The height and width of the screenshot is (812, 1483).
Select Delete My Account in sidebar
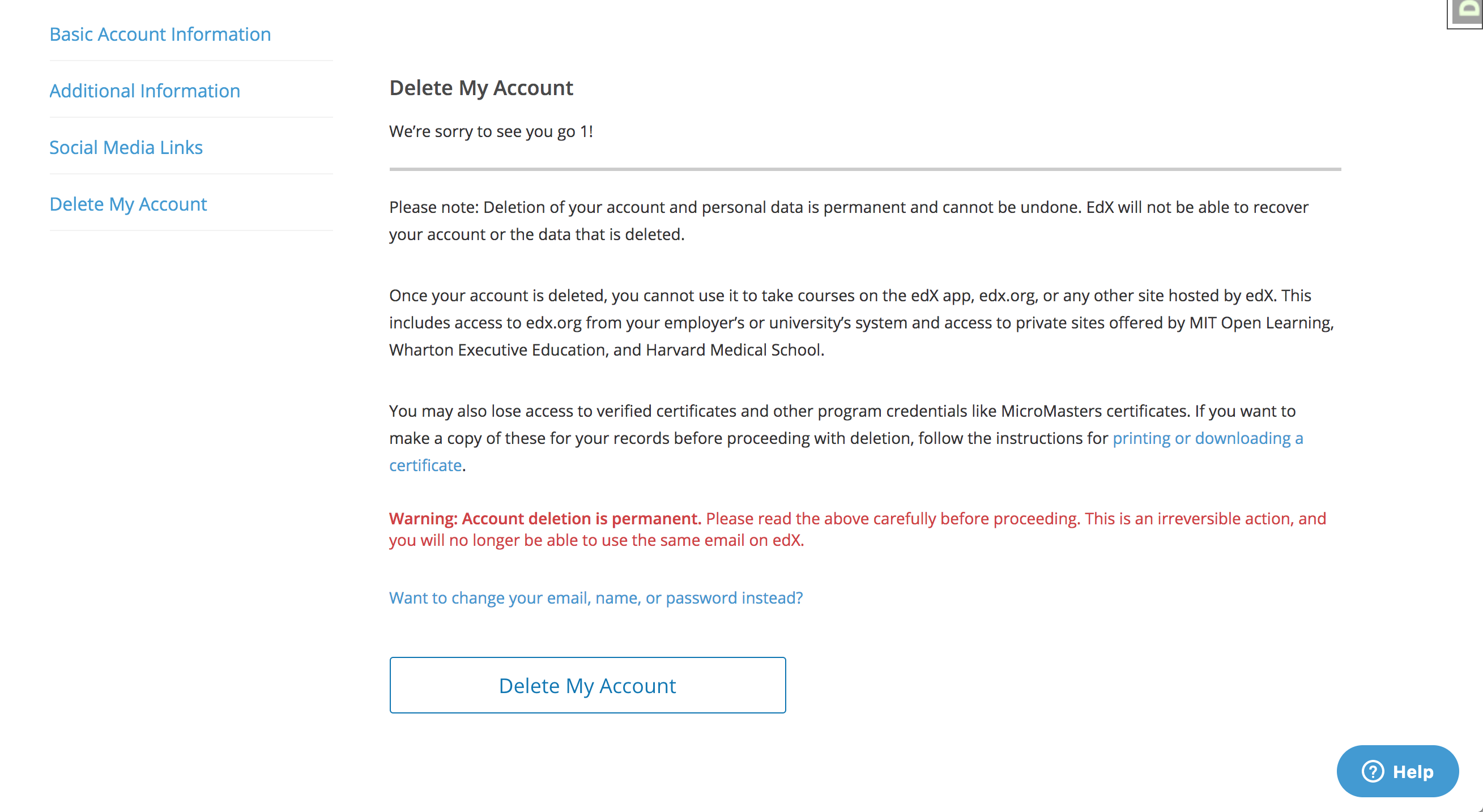(128, 204)
